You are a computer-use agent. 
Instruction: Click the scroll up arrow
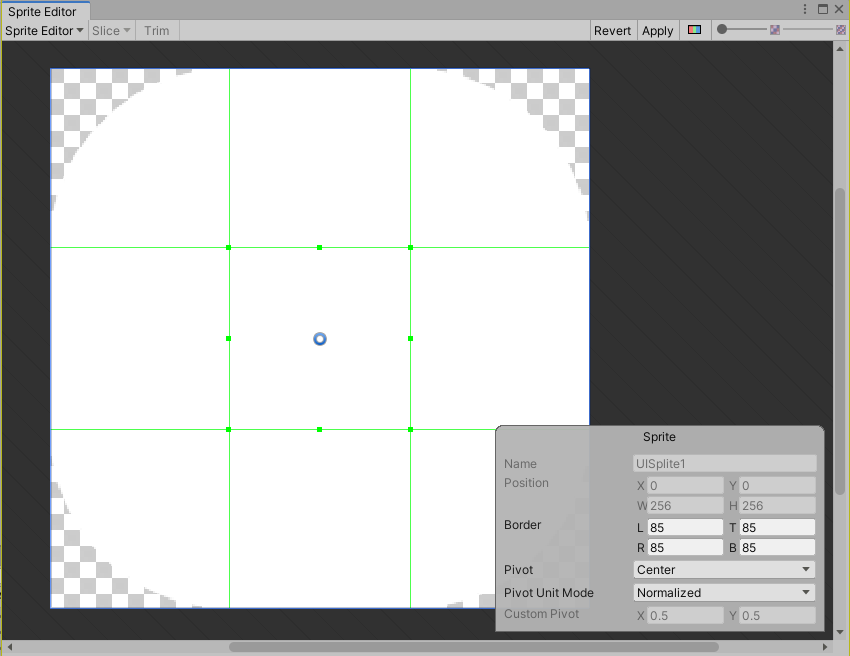pyautogui.click(x=840, y=49)
